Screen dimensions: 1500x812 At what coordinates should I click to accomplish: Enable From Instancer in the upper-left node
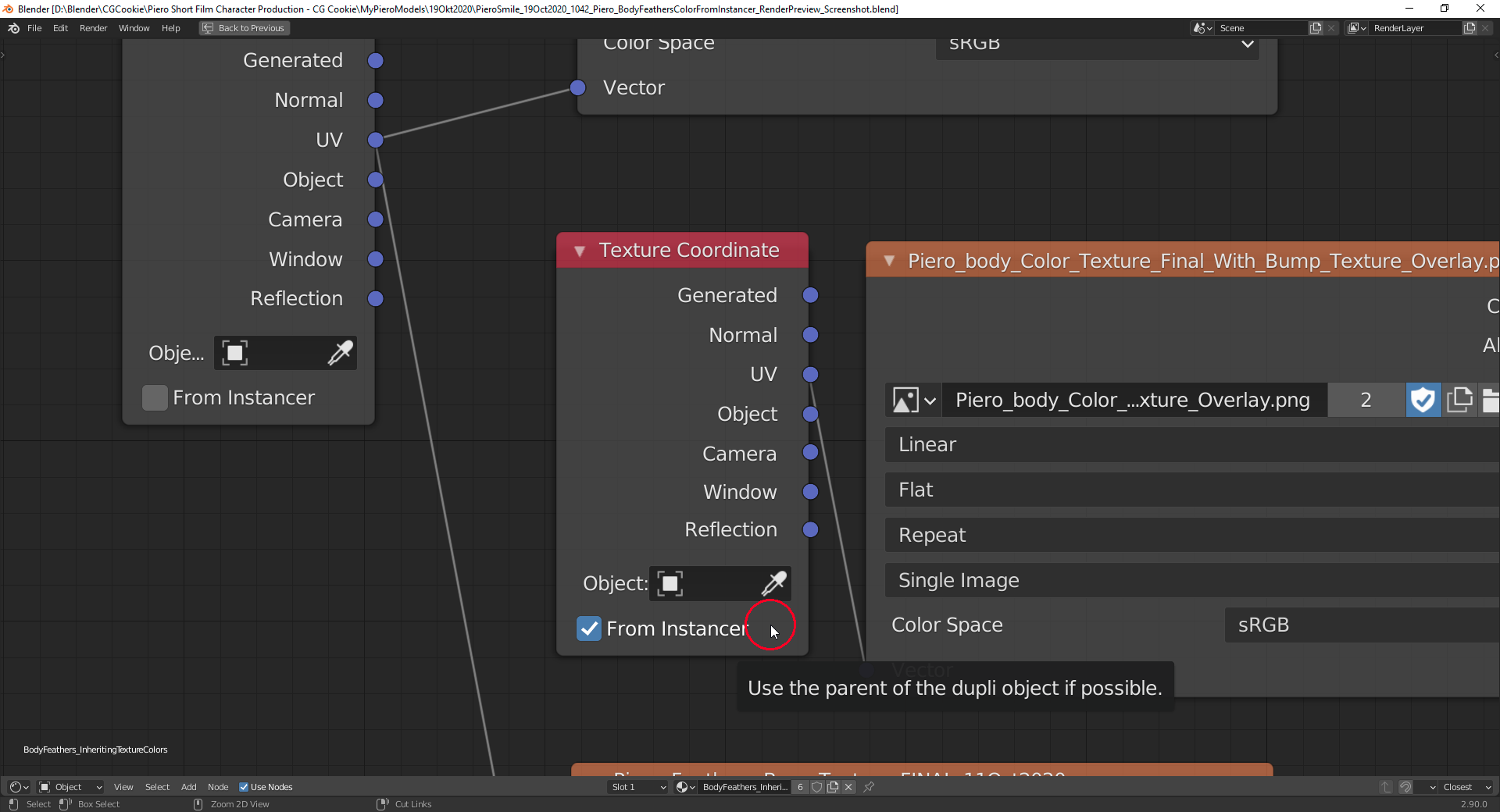coord(154,397)
